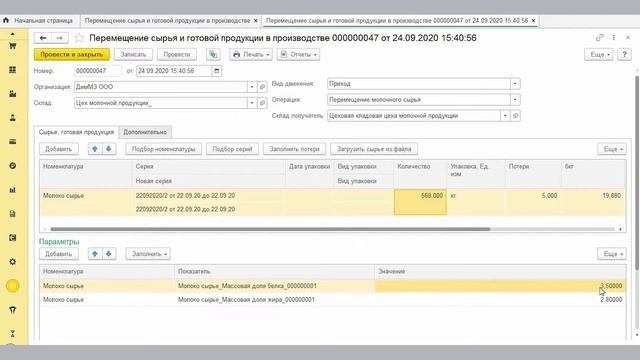Open the gear settings sidebar section
The width and height of the screenshot is (640, 360).
tap(13, 262)
